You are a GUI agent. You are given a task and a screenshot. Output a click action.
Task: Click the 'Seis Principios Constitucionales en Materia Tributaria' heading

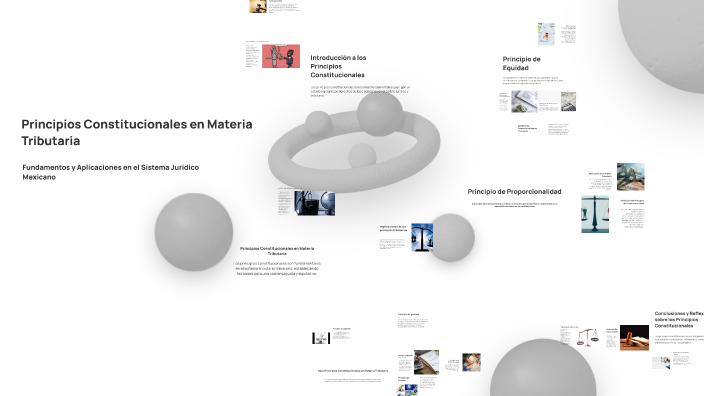[x=353, y=371]
